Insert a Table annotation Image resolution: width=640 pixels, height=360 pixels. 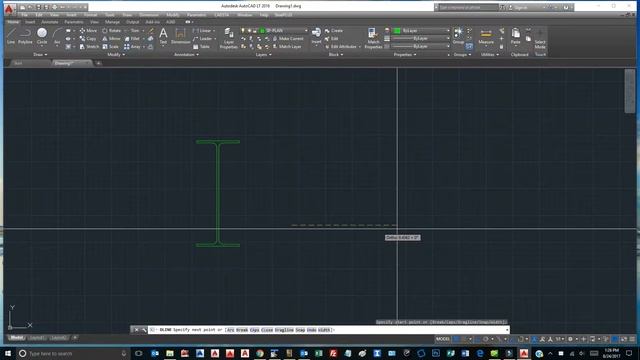click(201, 47)
